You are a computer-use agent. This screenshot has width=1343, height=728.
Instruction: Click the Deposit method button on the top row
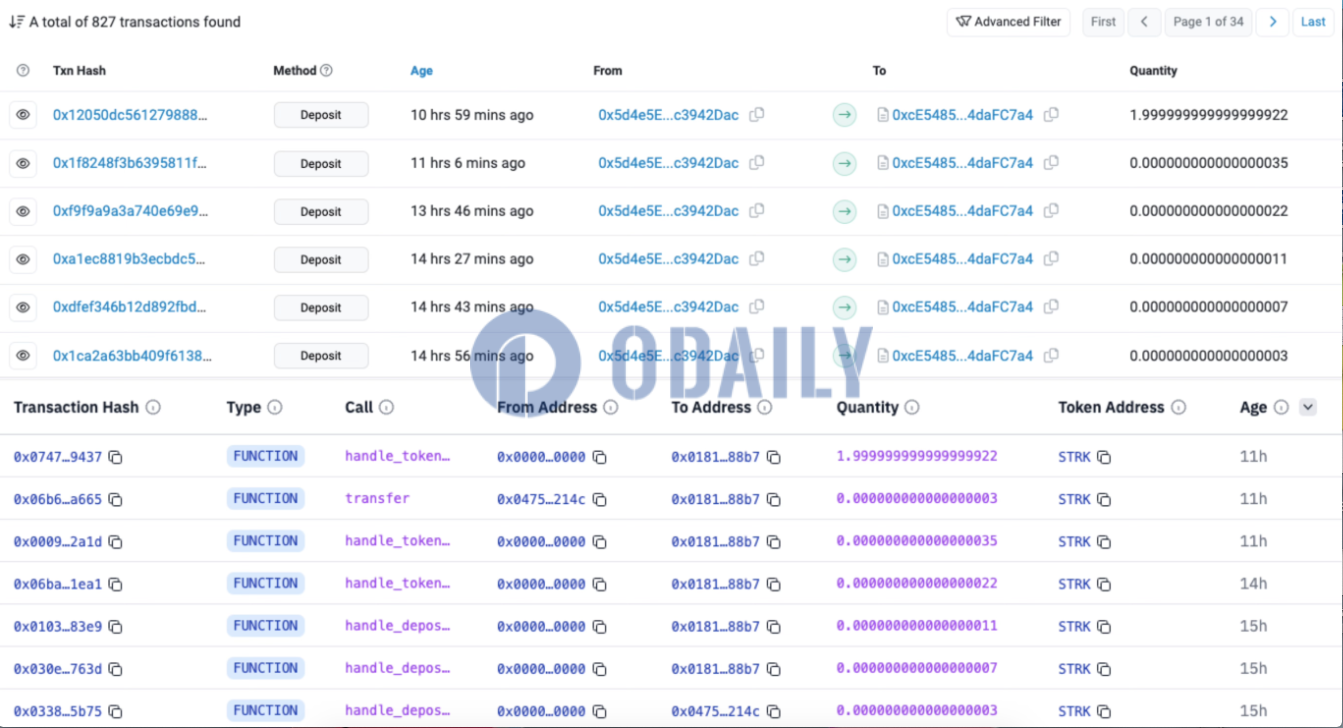320,114
